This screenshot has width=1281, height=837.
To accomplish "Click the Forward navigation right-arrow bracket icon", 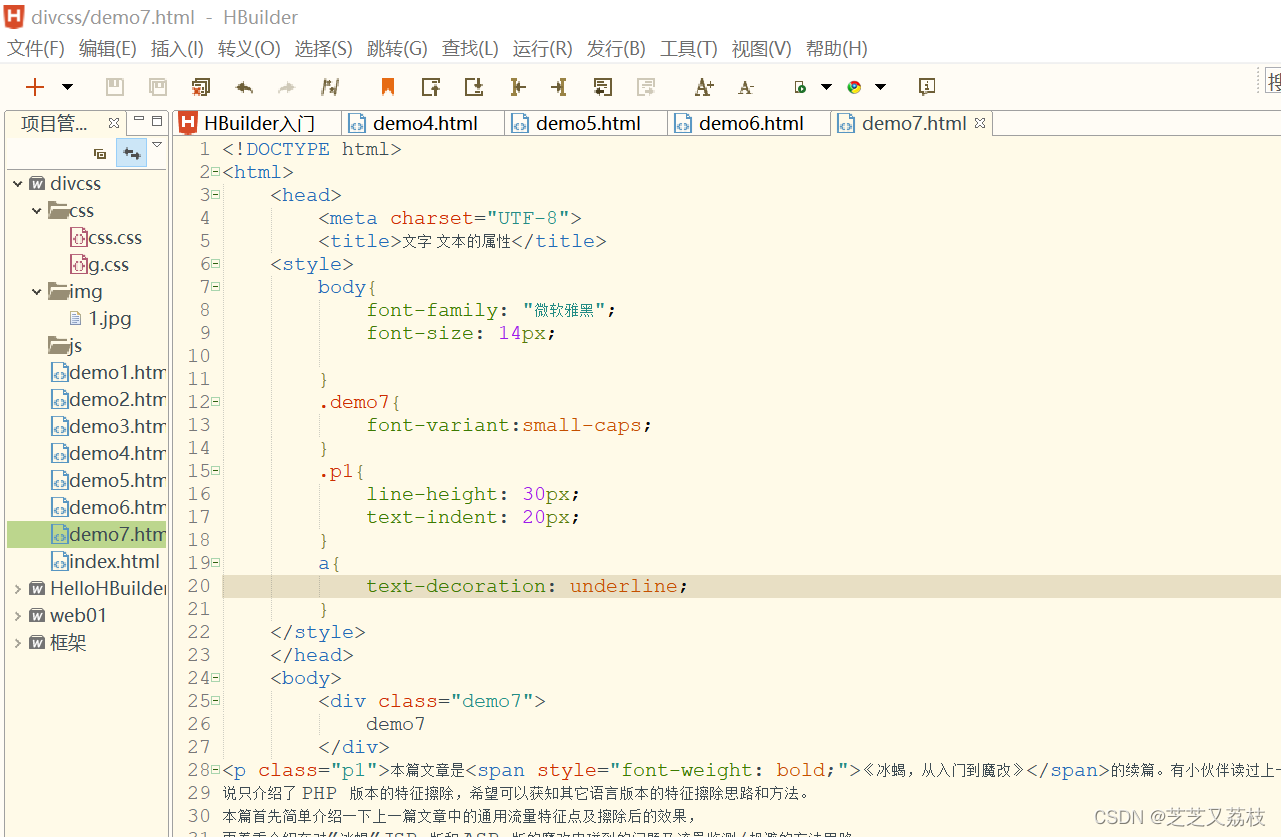I will pos(559,87).
